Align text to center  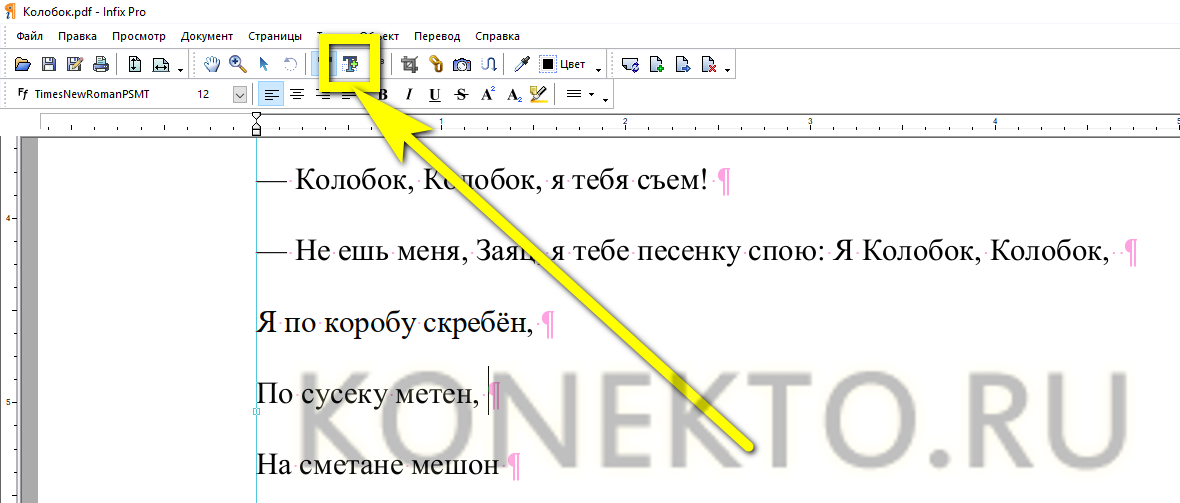(296, 95)
